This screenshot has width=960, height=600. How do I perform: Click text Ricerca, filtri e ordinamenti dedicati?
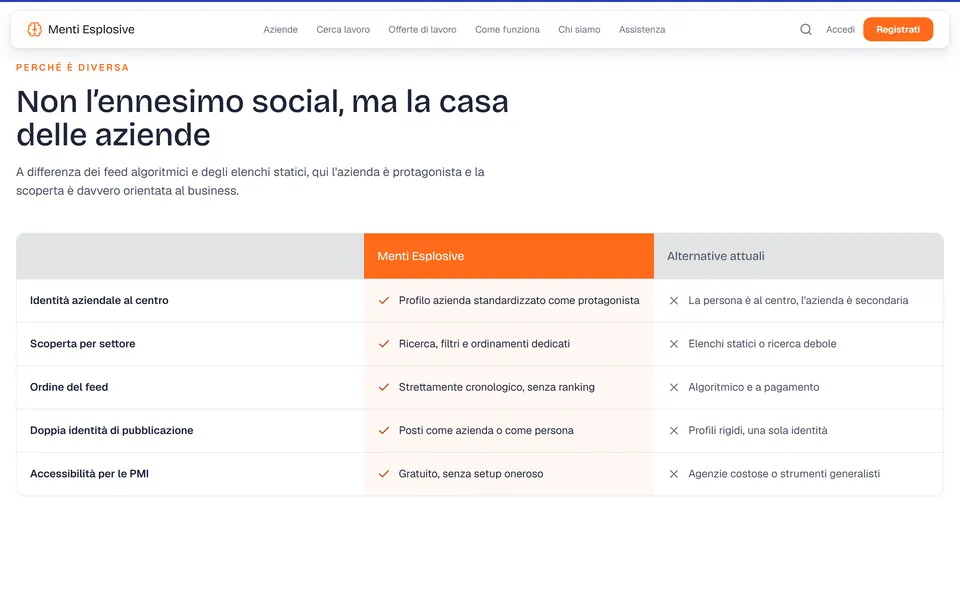484,344
